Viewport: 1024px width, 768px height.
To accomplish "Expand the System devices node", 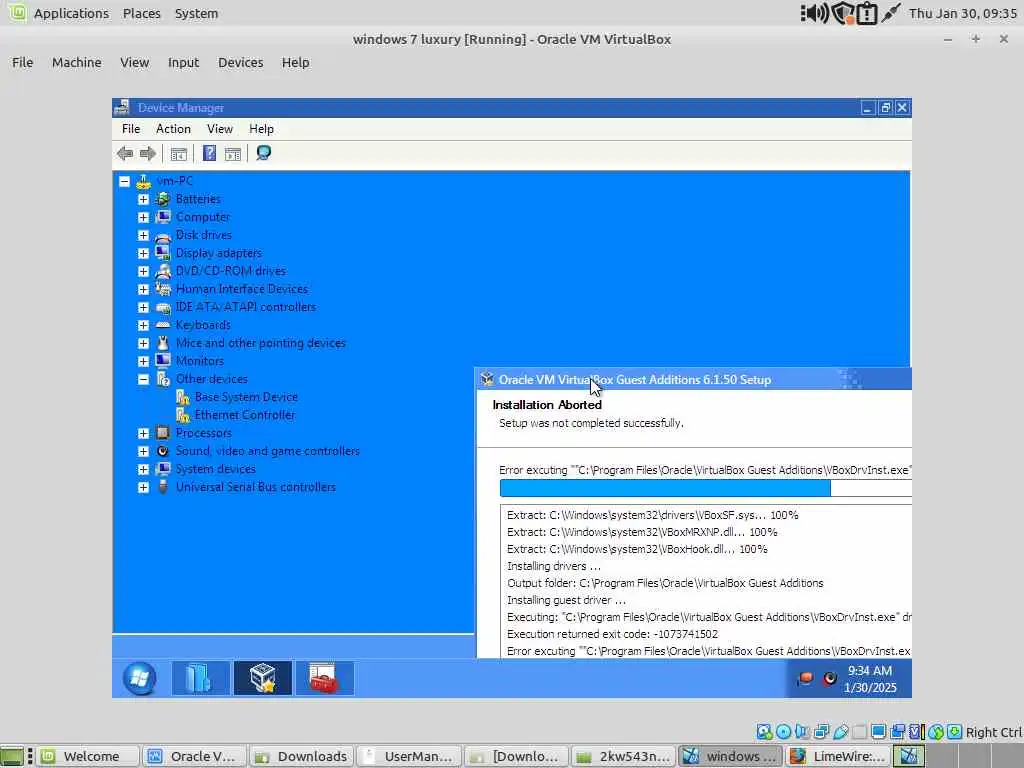I will pos(143,469).
